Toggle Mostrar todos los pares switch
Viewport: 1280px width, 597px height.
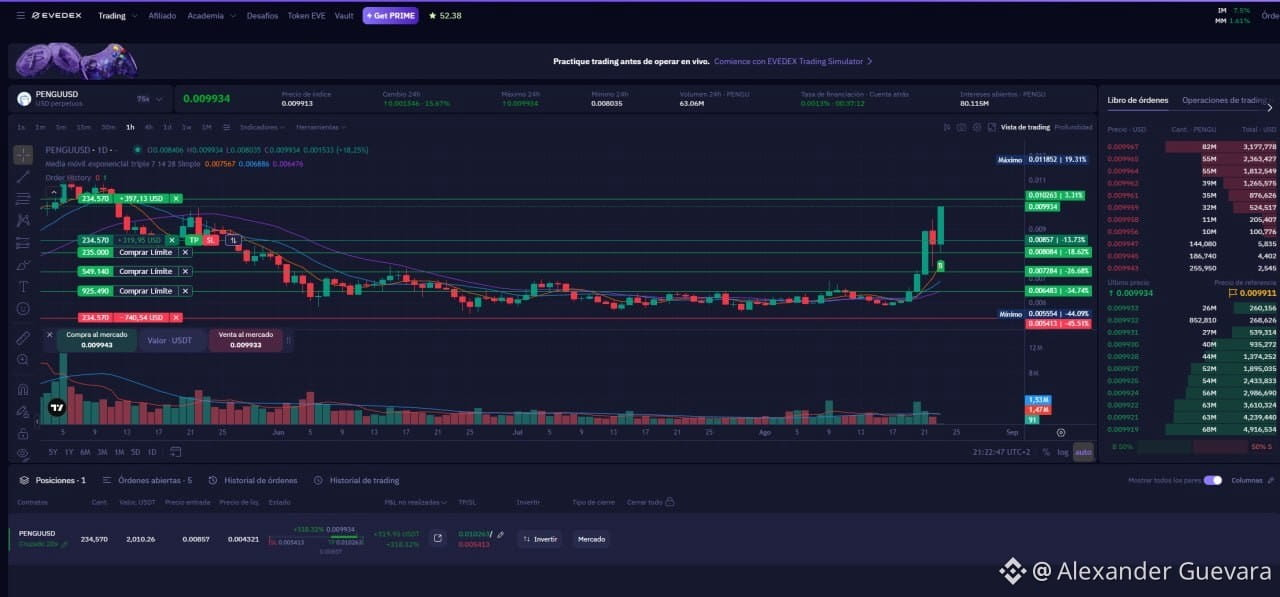point(1213,480)
